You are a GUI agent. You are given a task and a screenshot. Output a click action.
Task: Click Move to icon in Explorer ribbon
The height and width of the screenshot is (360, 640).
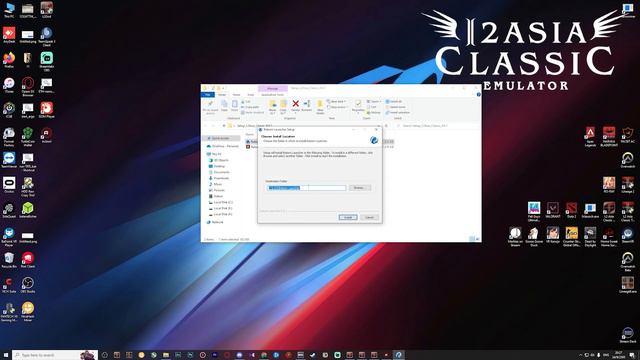[x=272, y=107]
